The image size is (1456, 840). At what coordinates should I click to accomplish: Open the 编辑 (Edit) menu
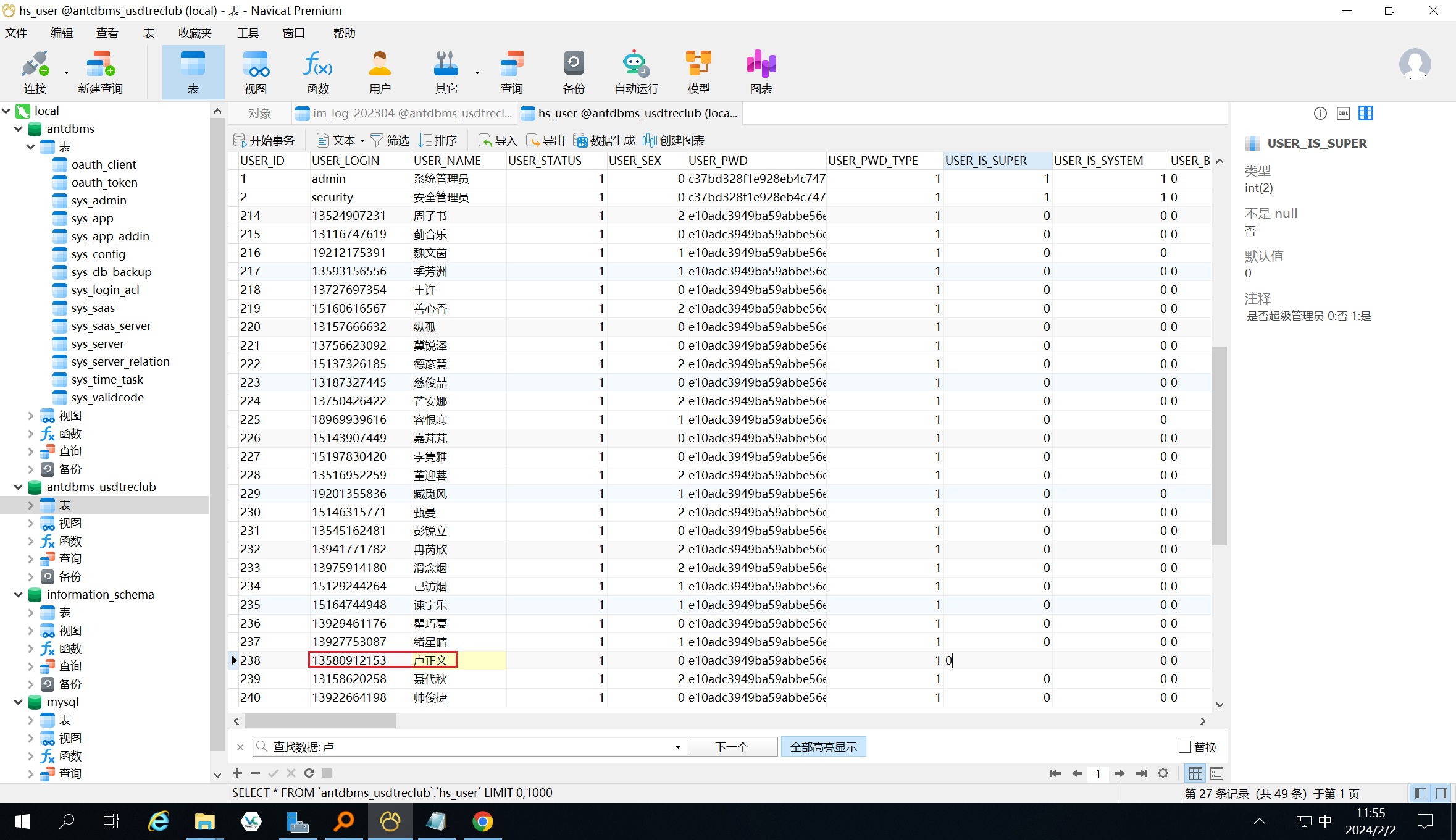point(61,33)
